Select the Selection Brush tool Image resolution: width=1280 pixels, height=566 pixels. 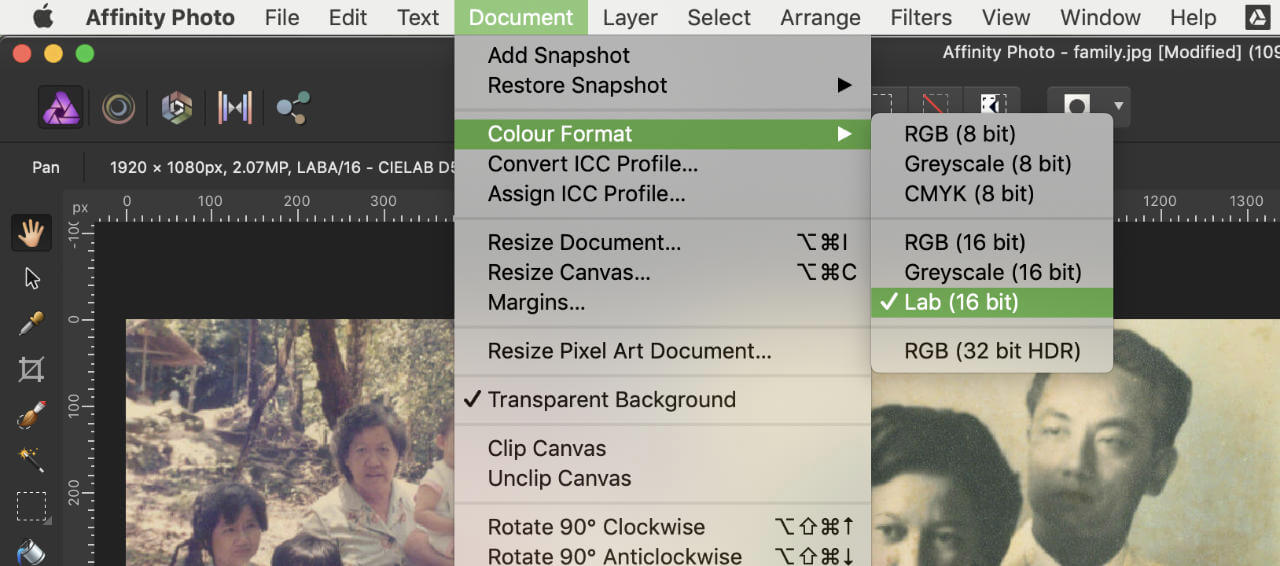[32, 415]
